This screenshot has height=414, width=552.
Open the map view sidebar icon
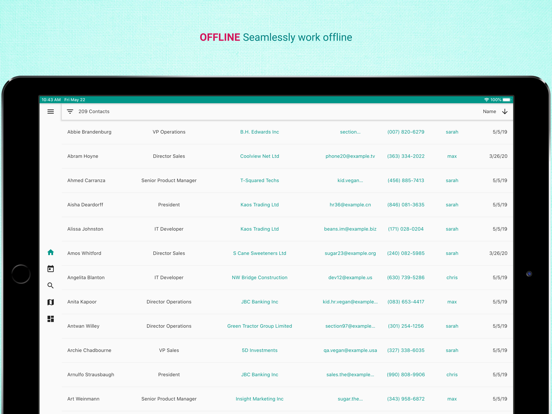[51, 302]
